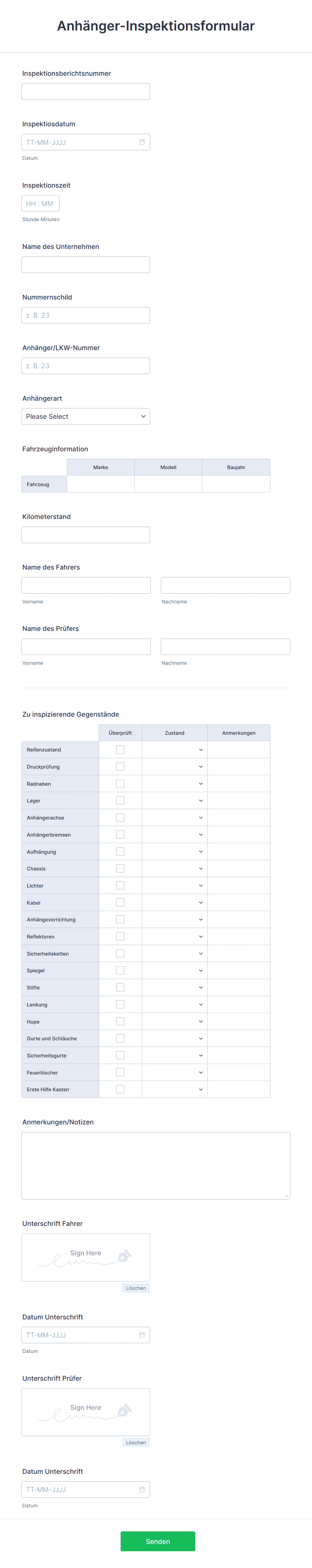Click the green Senden button

pos(158,1541)
